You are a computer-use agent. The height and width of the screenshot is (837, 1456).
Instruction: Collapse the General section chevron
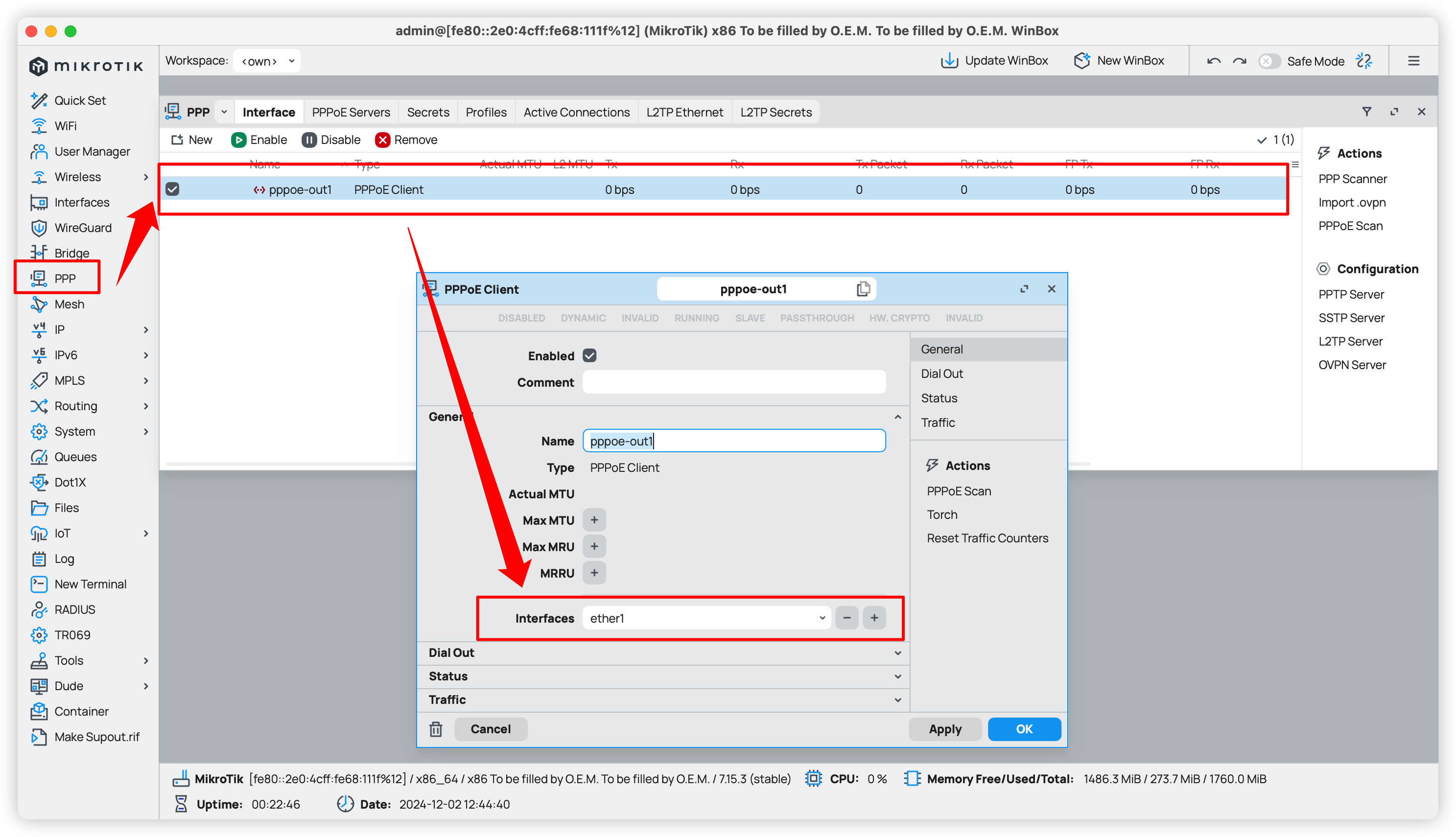pyautogui.click(x=897, y=416)
